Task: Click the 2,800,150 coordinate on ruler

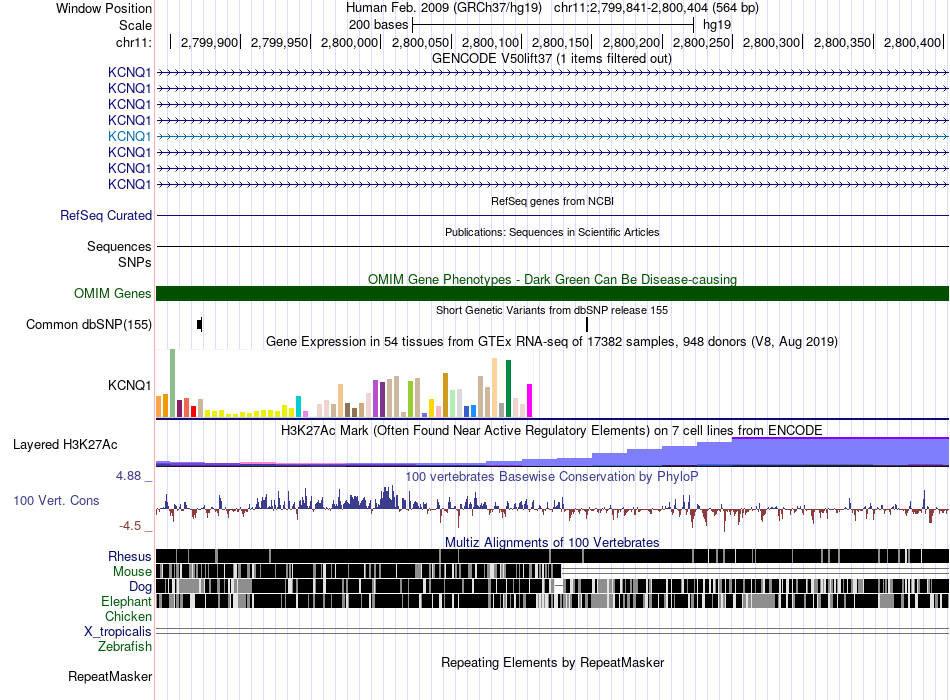Action: click(x=560, y=42)
